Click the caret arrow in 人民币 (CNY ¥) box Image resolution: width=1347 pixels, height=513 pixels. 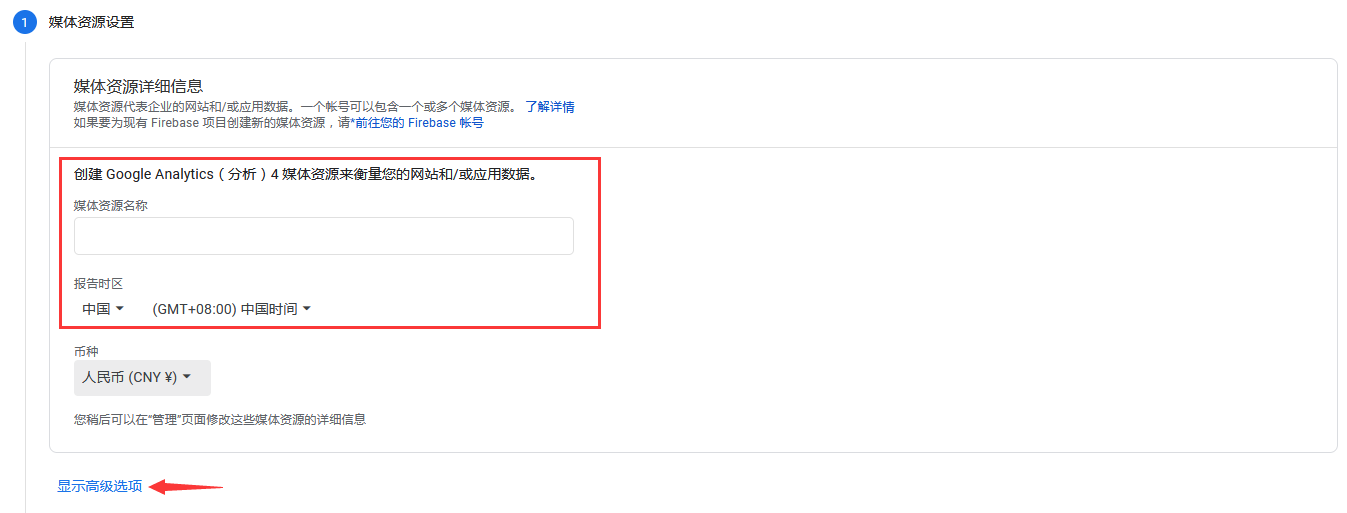pos(187,377)
